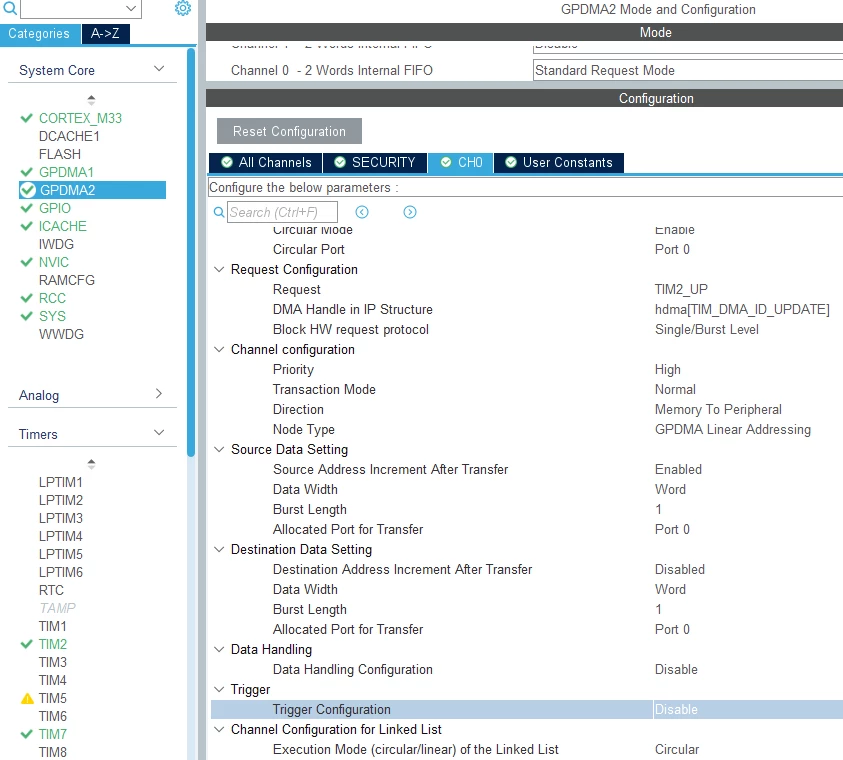
Task: Click the check icon on the GPDMA2 row
Action: [x=27, y=190]
